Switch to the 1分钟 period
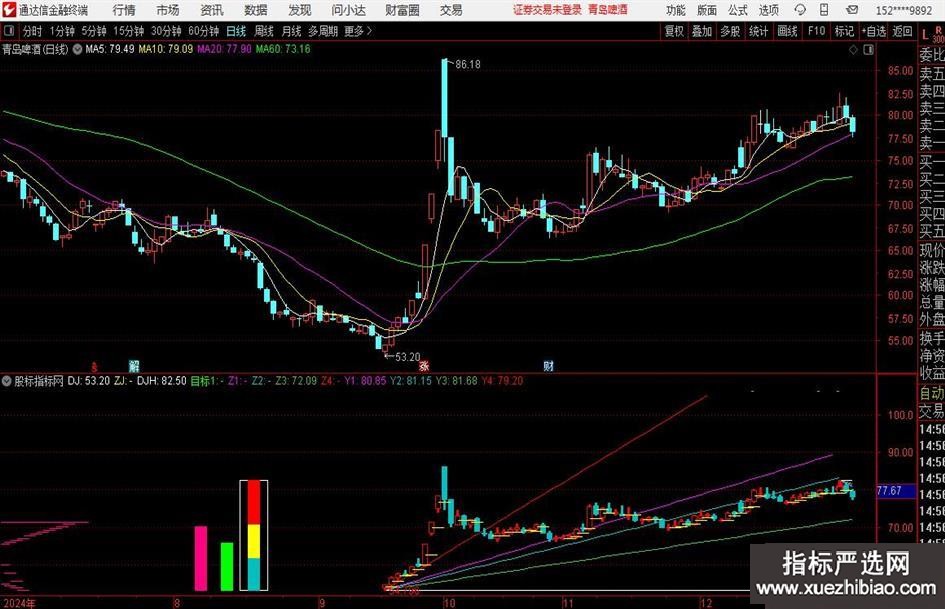This screenshot has width=945, height=609. coord(62,31)
